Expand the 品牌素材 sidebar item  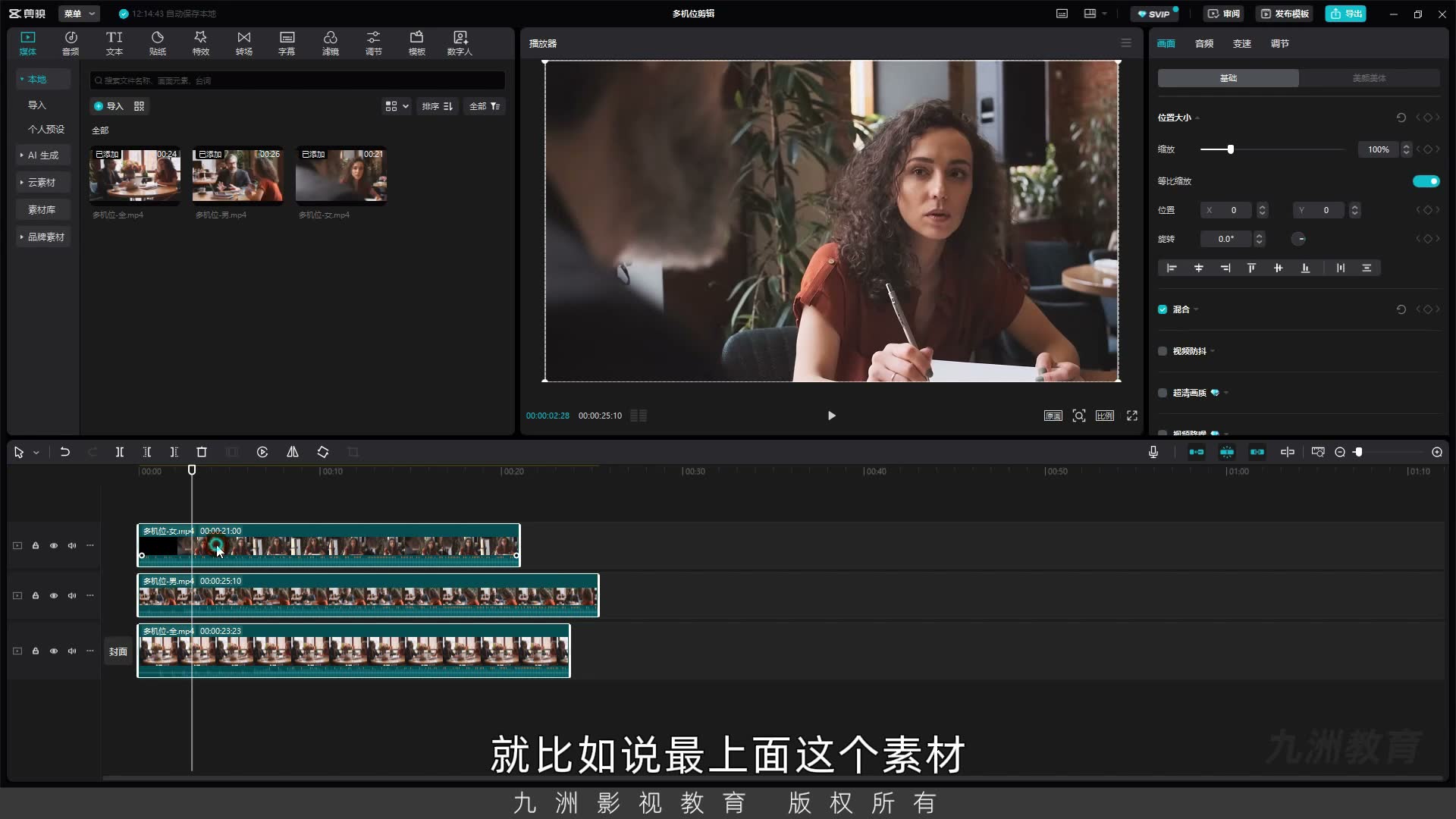coord(42,237)
